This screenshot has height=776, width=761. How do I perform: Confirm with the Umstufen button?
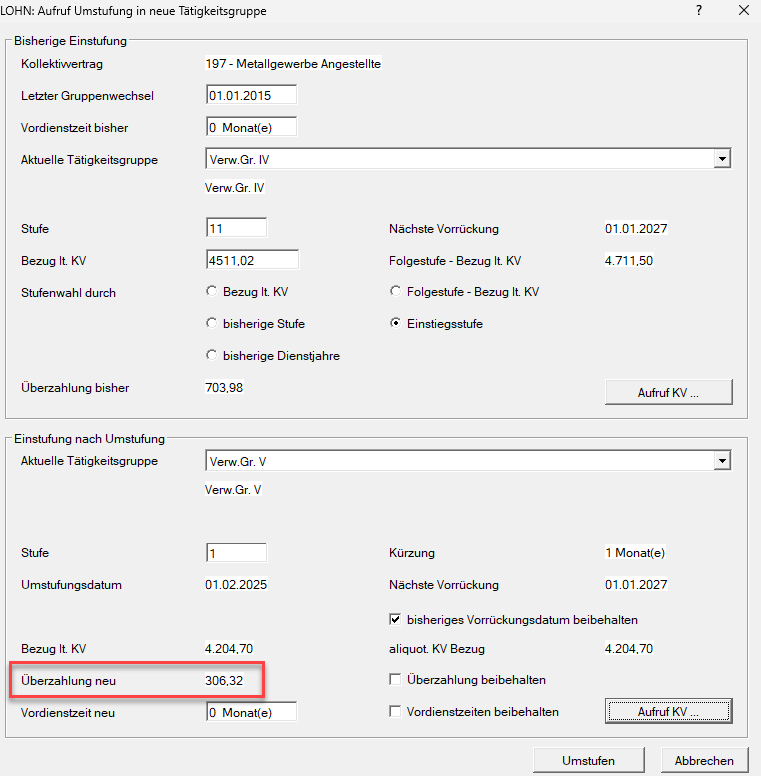588,760
